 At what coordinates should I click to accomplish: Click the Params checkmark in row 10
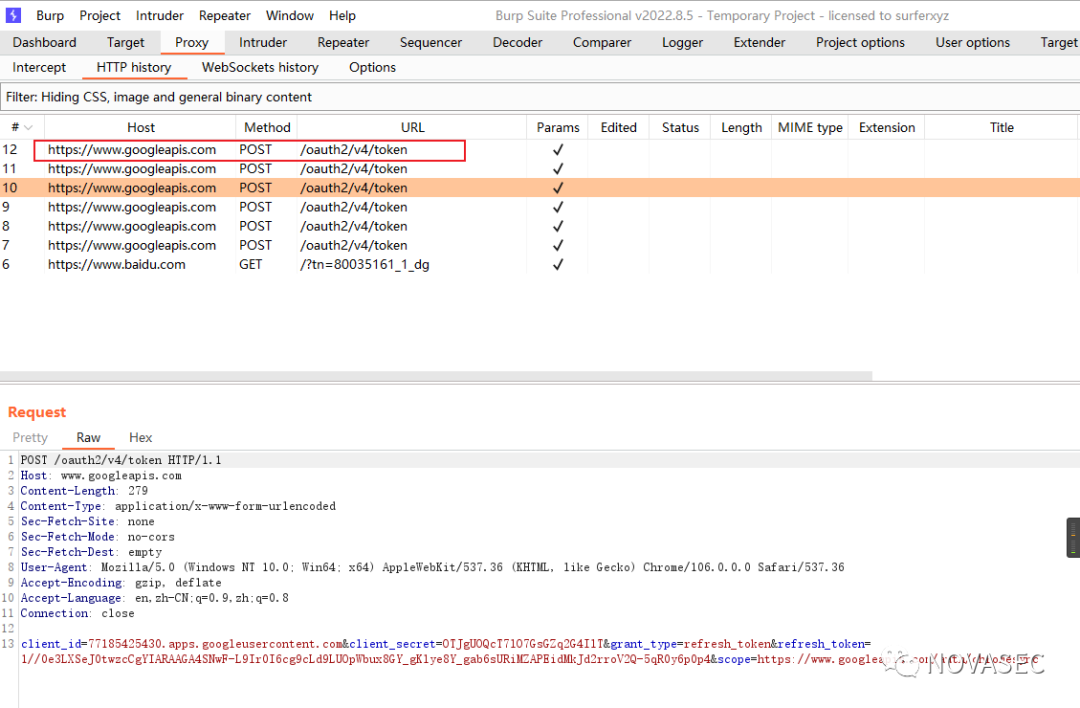(558, 188)
